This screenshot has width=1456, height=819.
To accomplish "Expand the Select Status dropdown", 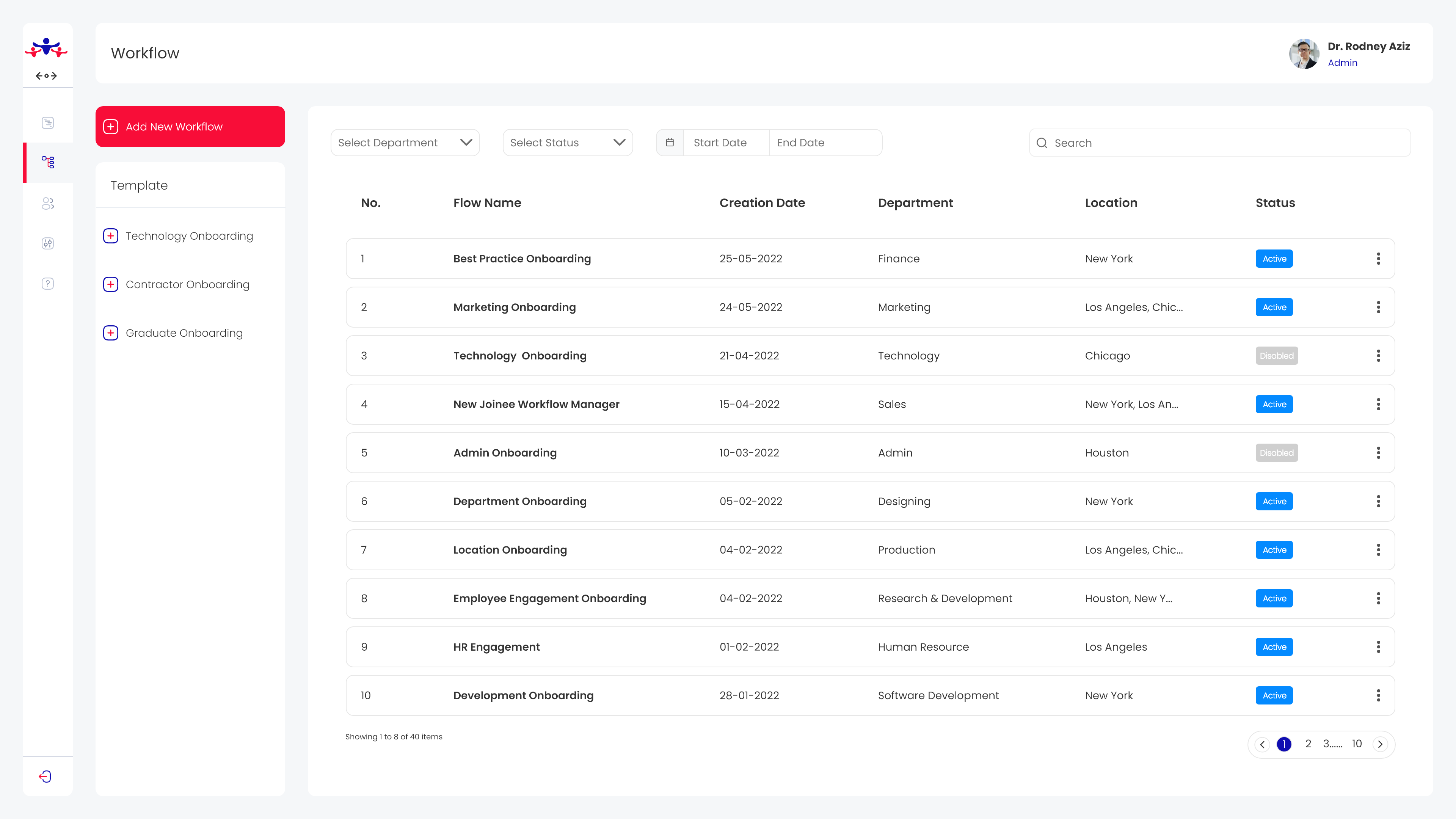I will (567, 143).
